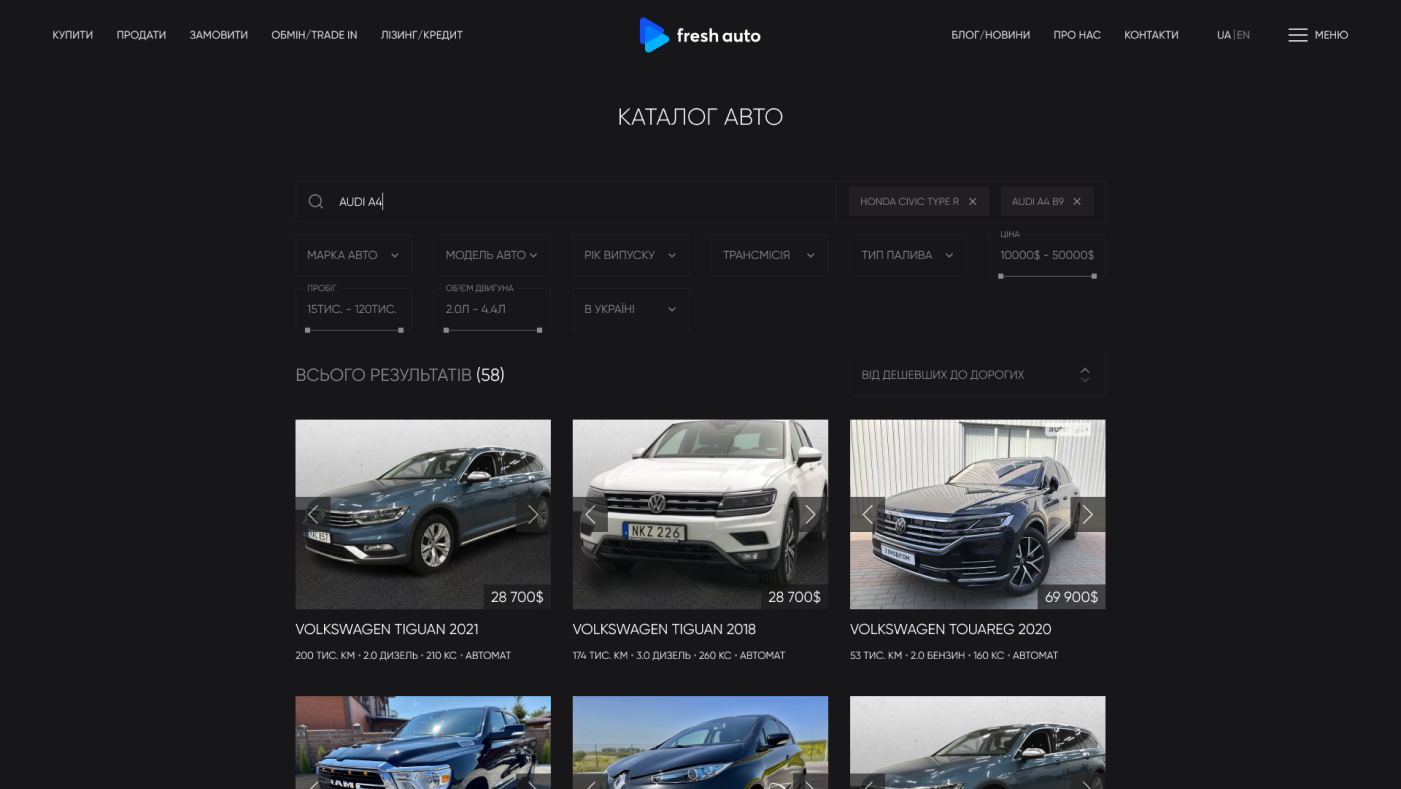Open the КОНТАКТИ page
This screenshot has width=1401, height=789.
[1151, 35]
